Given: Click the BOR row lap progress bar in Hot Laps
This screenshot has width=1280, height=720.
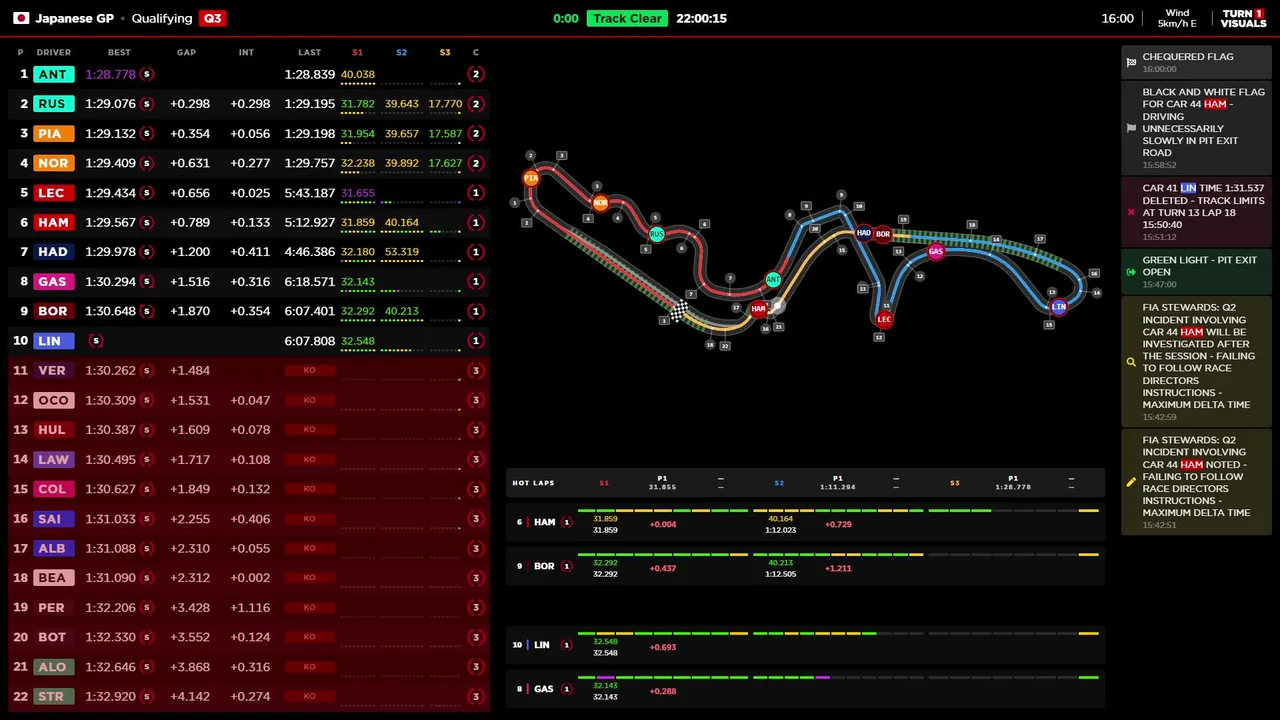Looking at the screenshot, I should (838, 554).
